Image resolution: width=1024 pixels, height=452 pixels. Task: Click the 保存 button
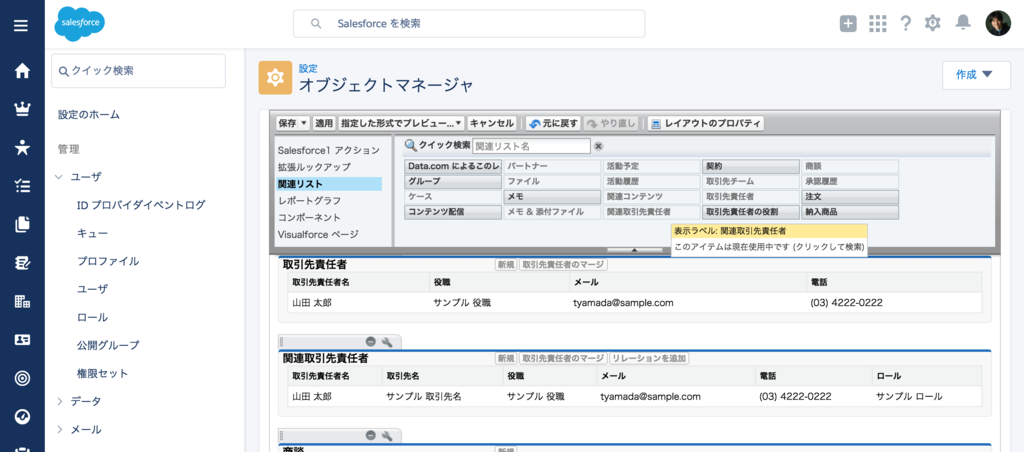(288, 123)
